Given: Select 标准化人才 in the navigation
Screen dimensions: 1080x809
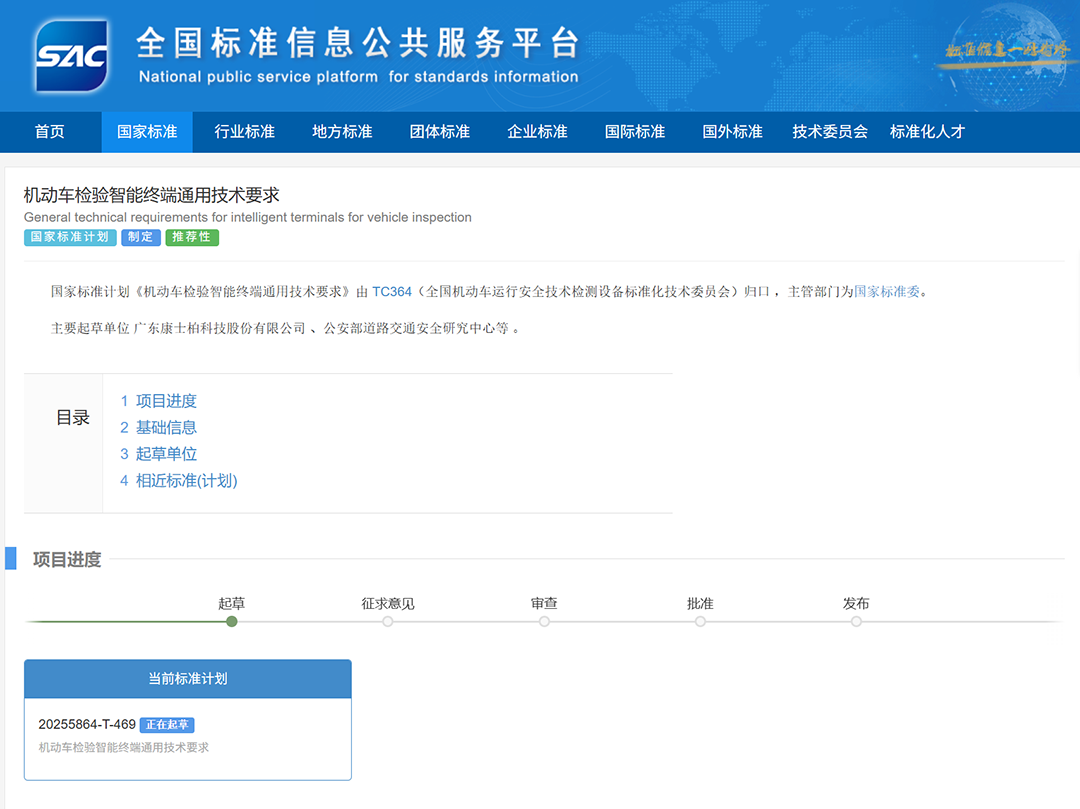Looking at the screenshot, I should tap(927, 131).
